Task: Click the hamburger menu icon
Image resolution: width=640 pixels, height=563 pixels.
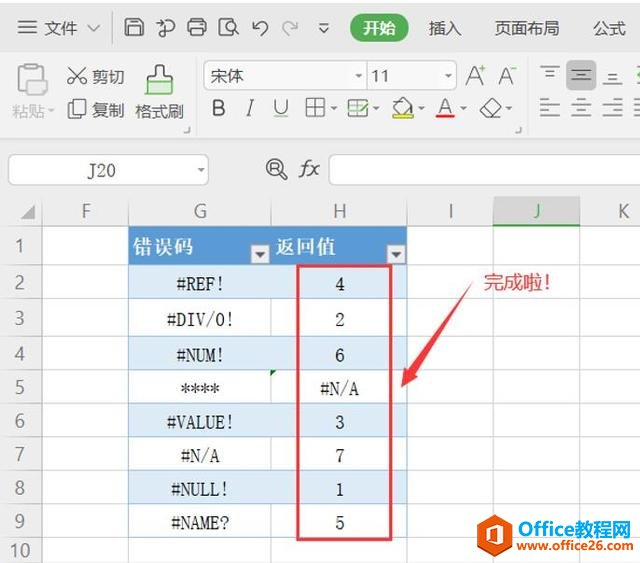Action: tap(27, 27)
